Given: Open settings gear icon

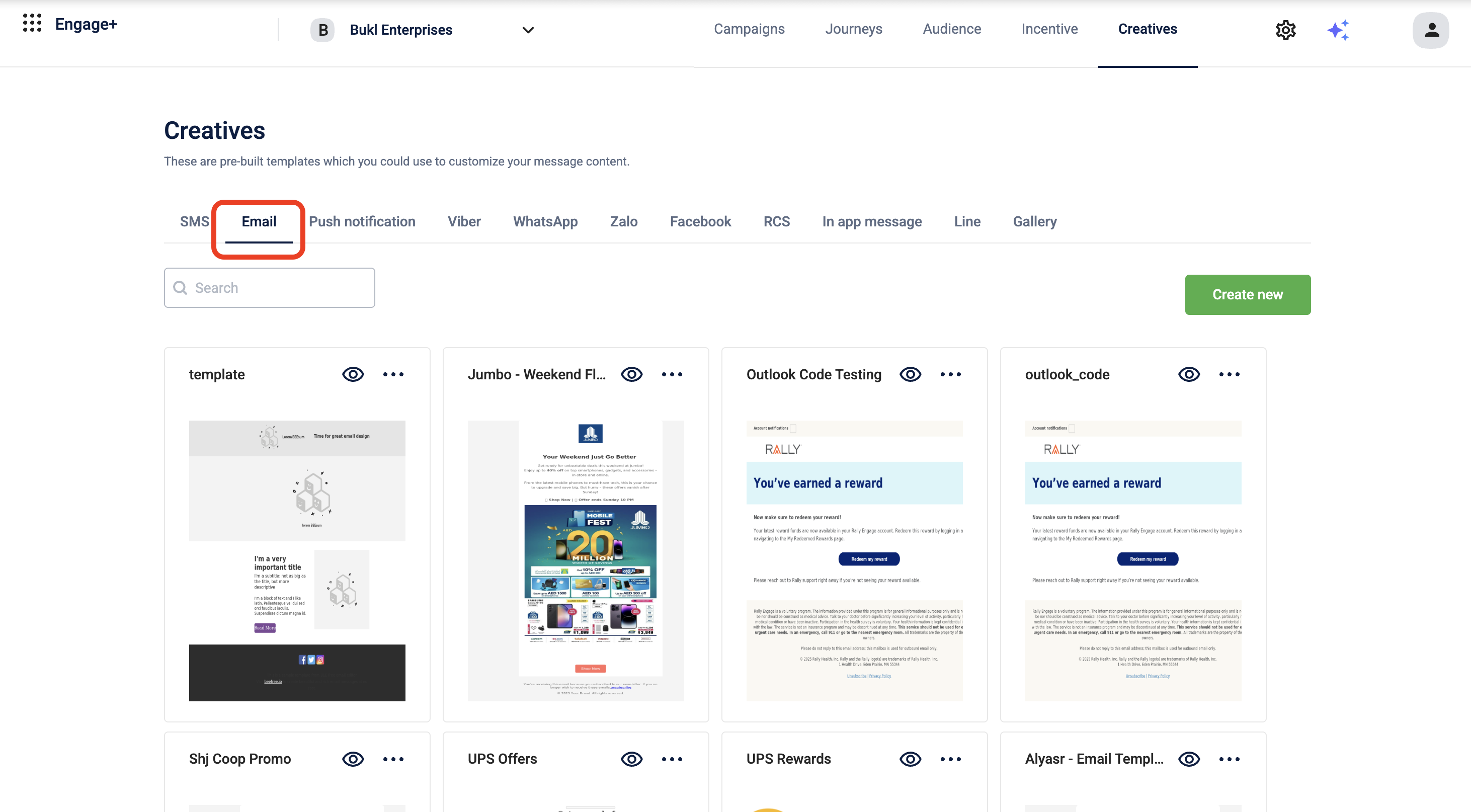Looking at the screenshot, I should click(1285, 30).
